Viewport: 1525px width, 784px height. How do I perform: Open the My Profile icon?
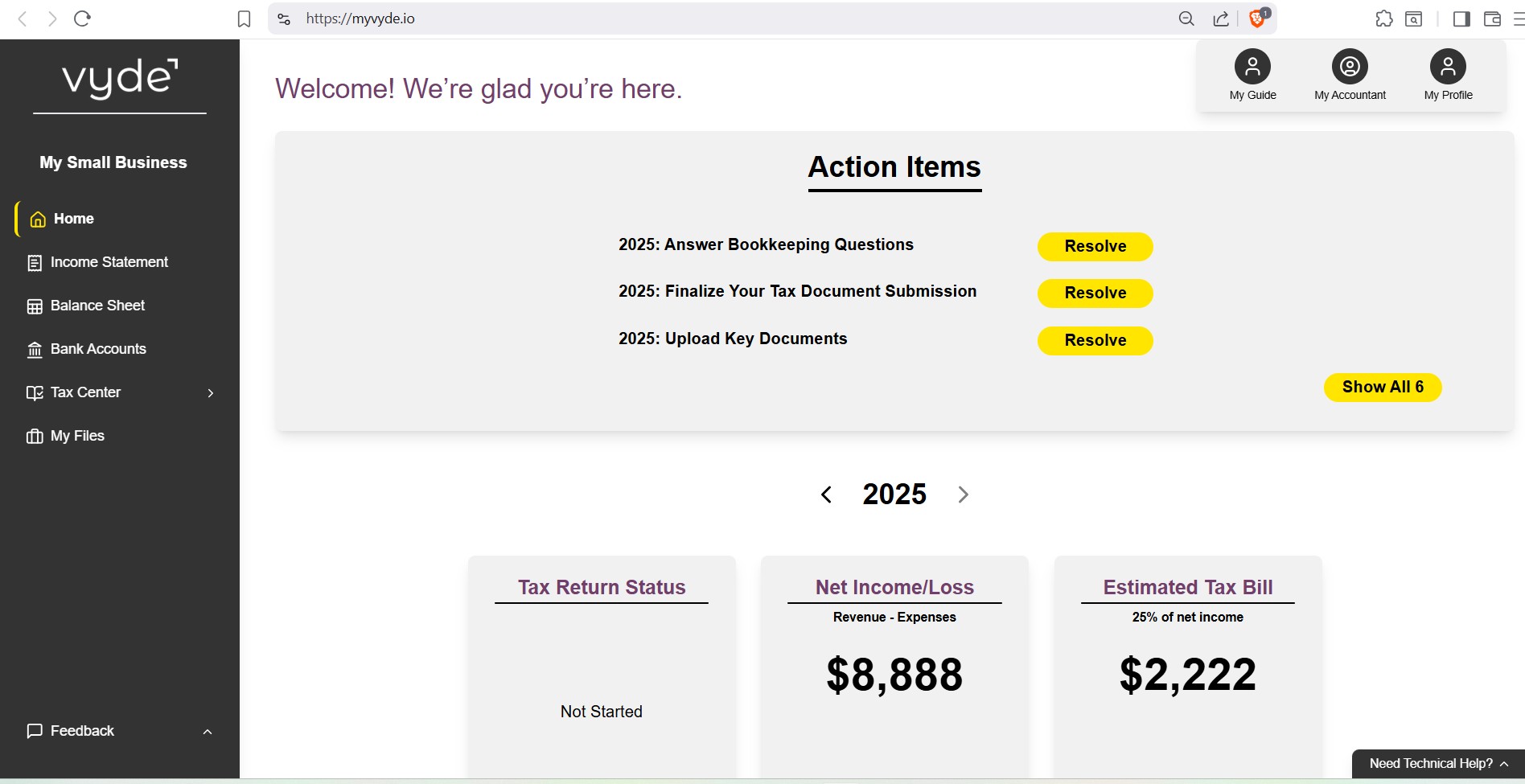pyautogui.click(x=1448, y=67)
